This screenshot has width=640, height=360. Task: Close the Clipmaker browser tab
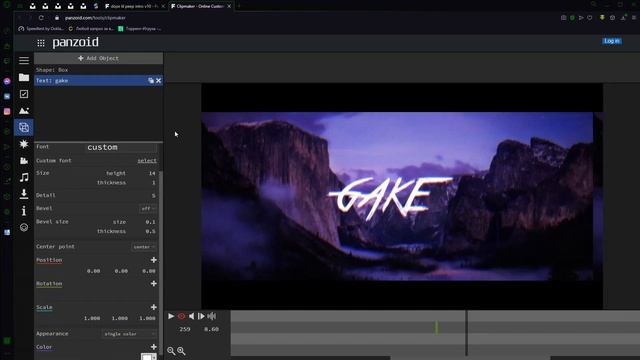pyautogui.click(x=229, y=6)
